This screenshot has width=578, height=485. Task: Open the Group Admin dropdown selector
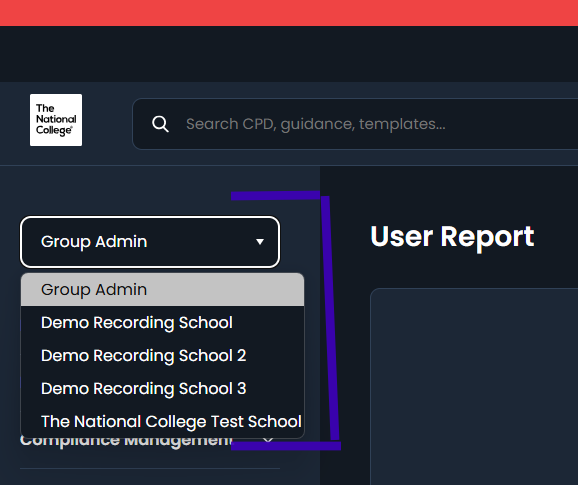(x=150, y=242)
